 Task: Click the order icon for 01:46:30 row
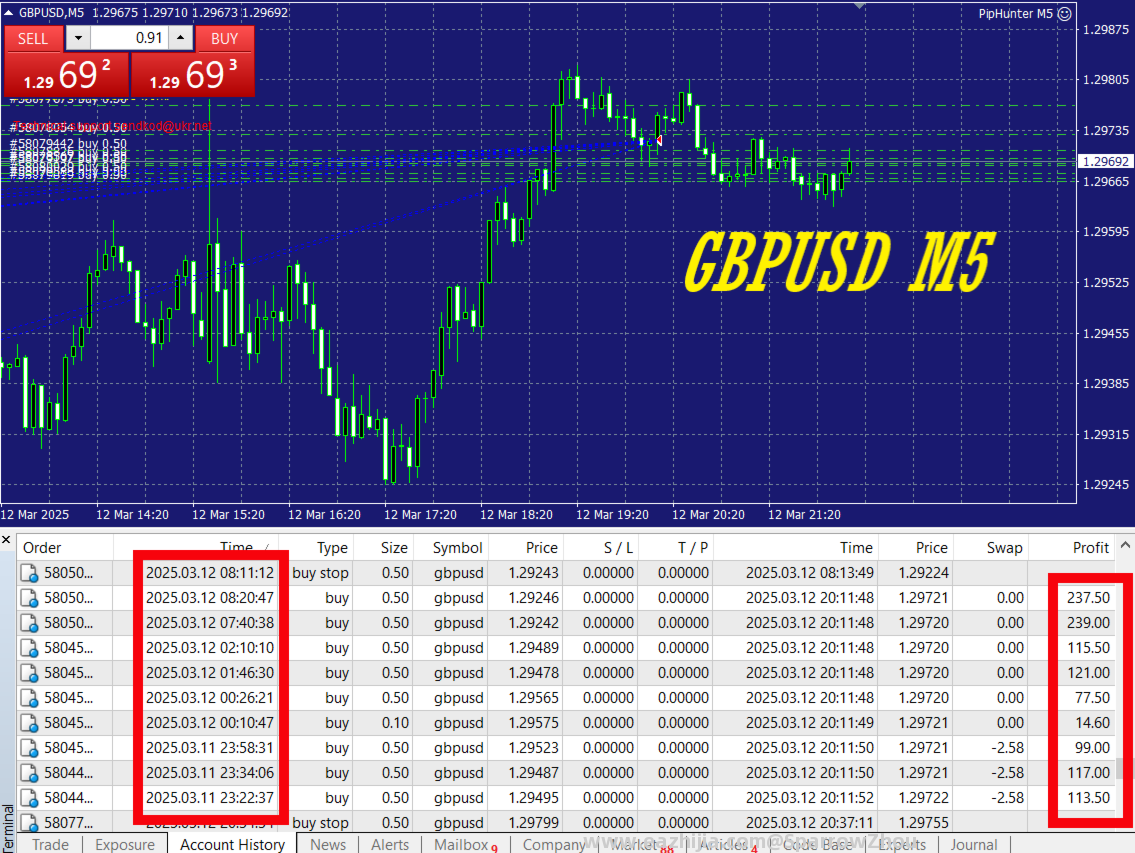click(x=29, y=673)
